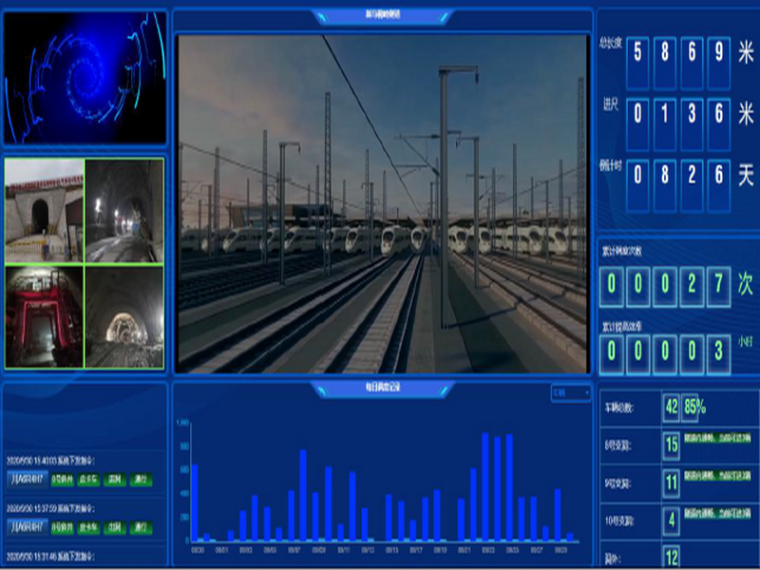This screenshot has width=760, height=570.
Task: Open the tunnel entrance camera thumbnail
Action: (x=44, y=211)
